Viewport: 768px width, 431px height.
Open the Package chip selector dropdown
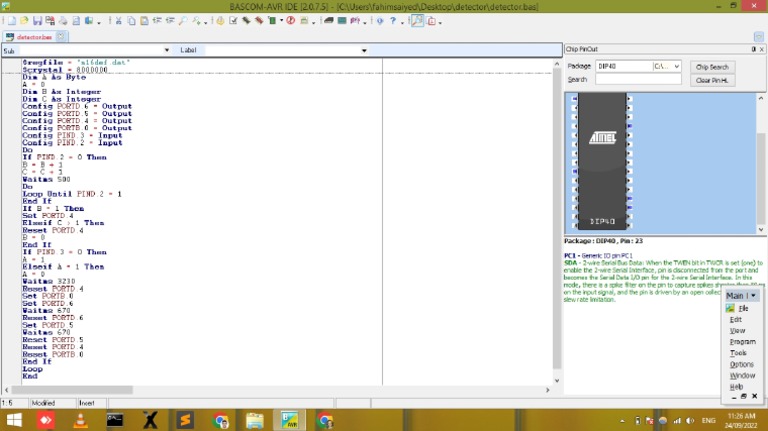coord(675,67)
